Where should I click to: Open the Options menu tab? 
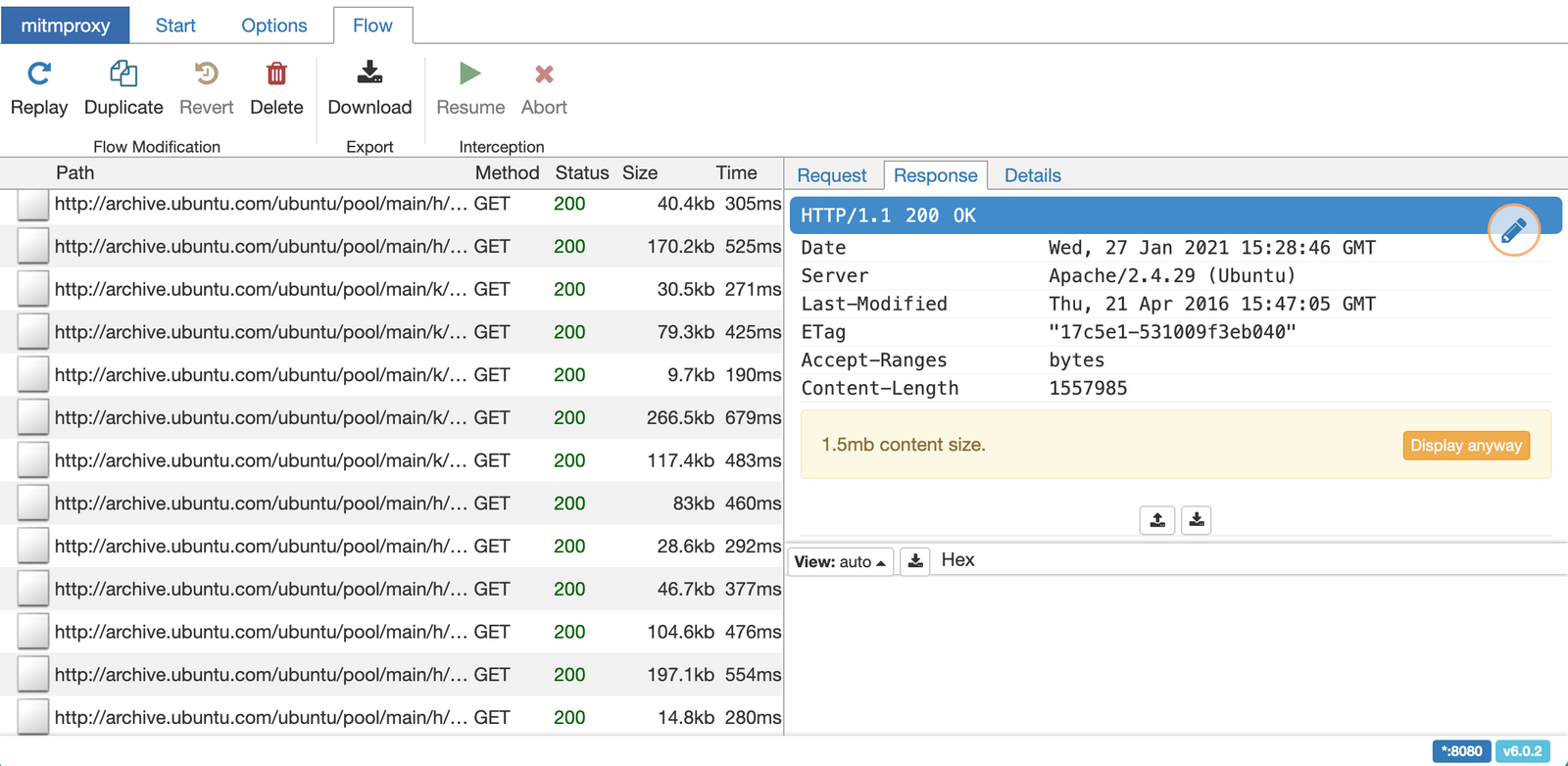pos(274,25)
